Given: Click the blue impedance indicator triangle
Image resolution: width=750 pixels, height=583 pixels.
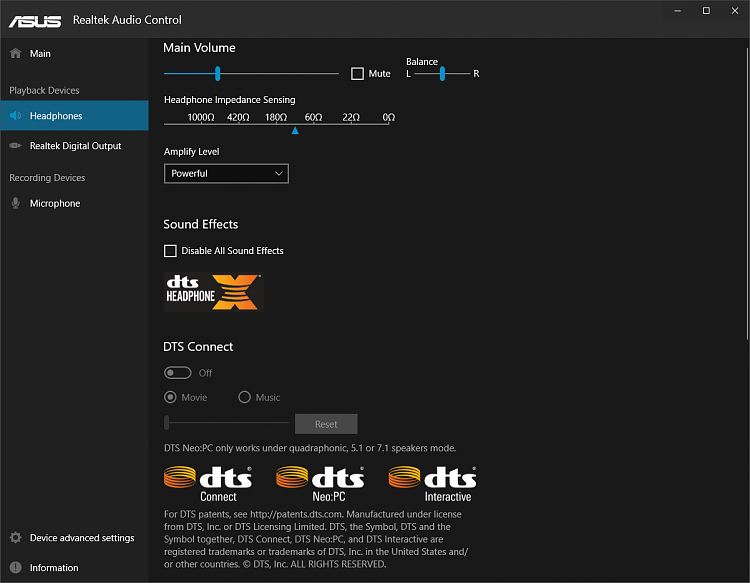Looking at the screenshot, I should tap(295, 131).
